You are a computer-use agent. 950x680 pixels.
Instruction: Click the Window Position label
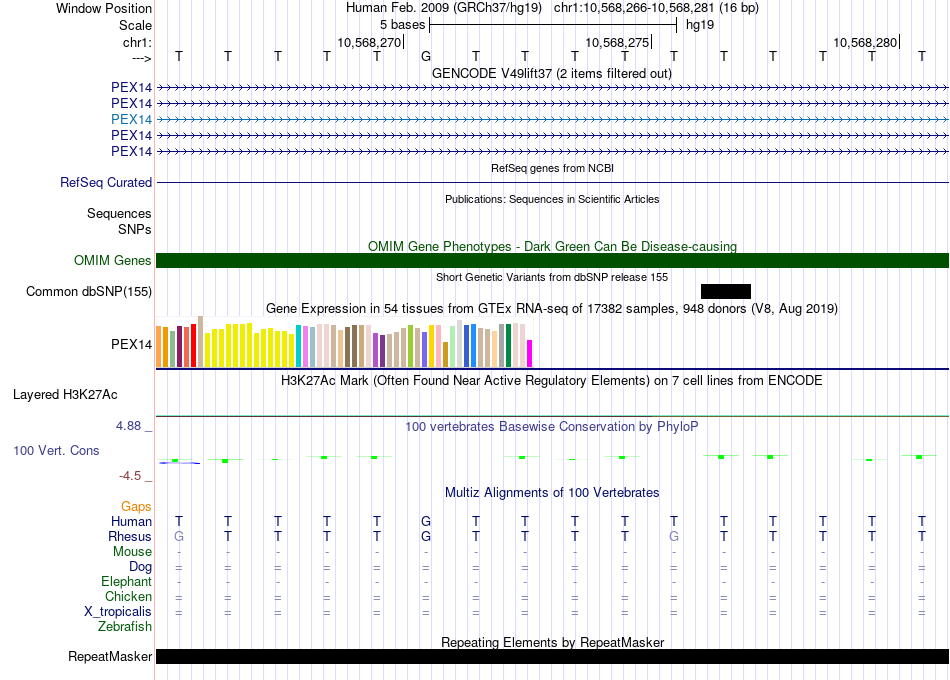coord(104,8)
